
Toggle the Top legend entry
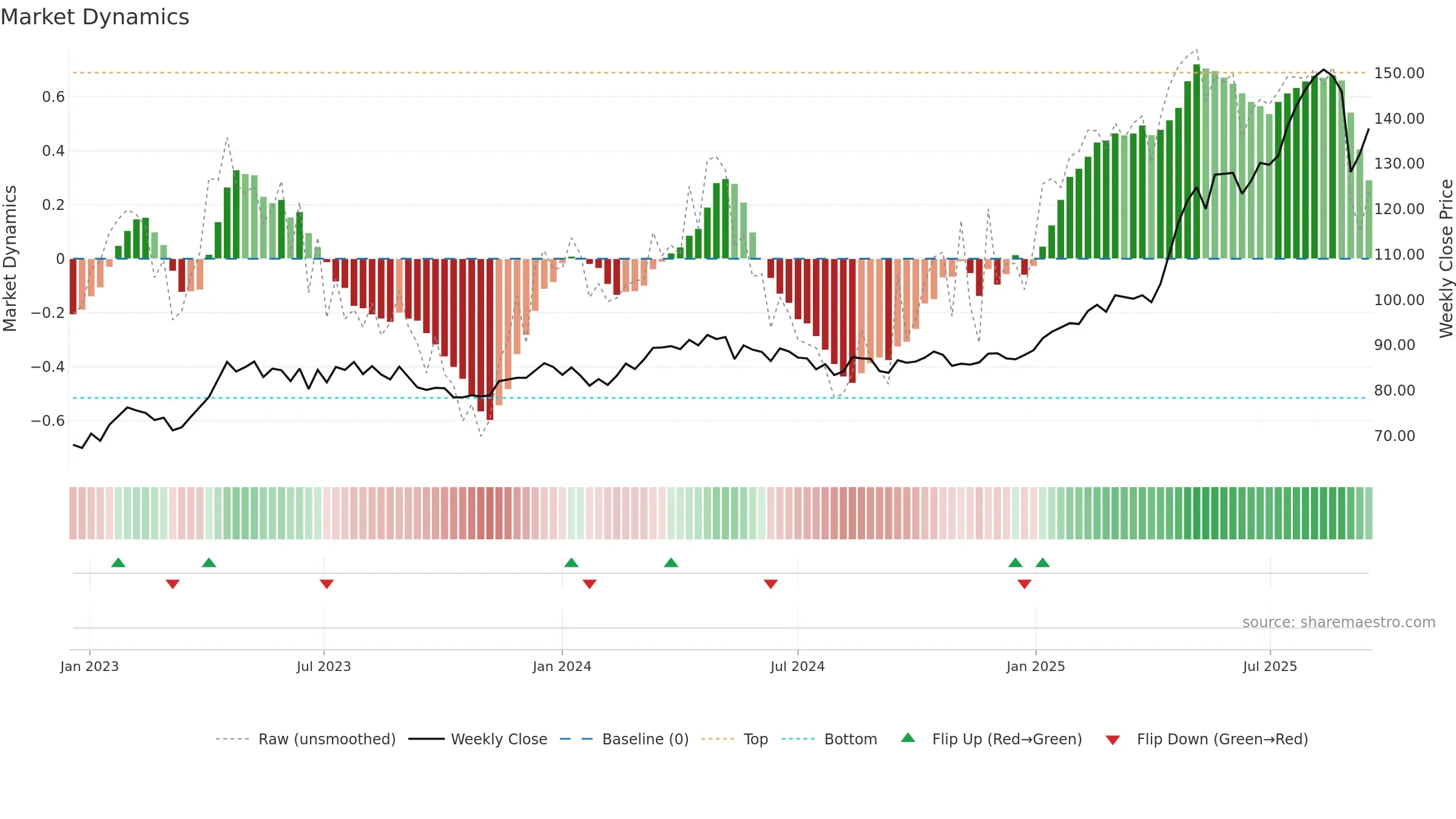(735, 739)
